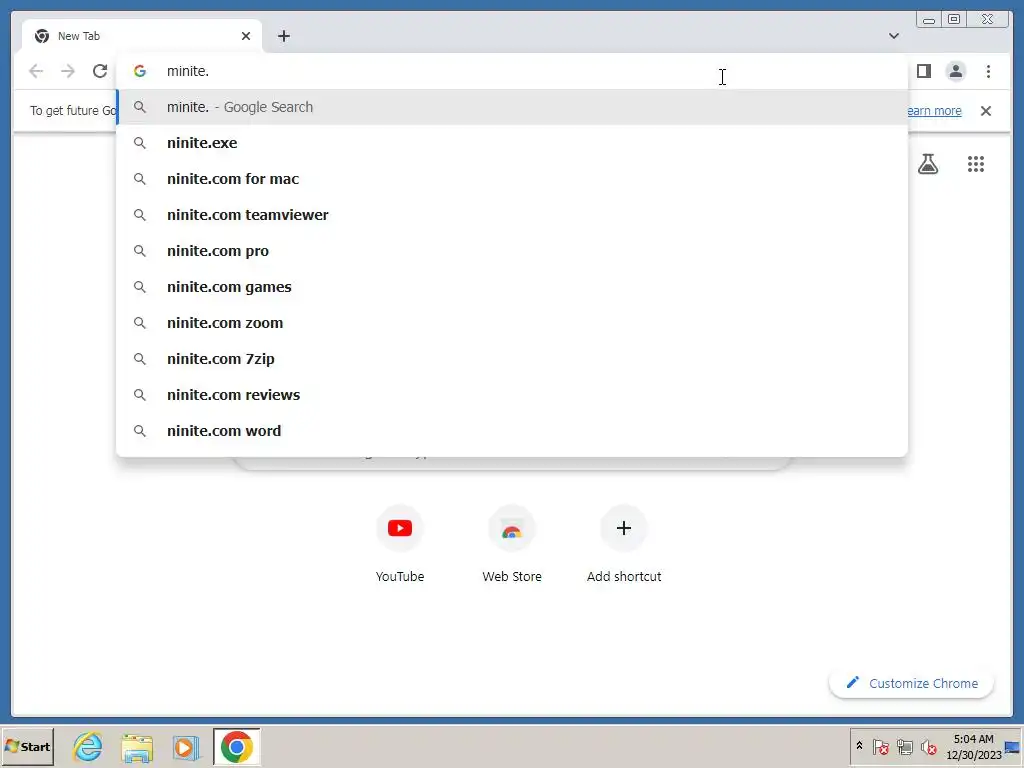Viewport: 1024px width, 768px height.
Task: Open the tab search dropdown chevron
Action: 894,36
